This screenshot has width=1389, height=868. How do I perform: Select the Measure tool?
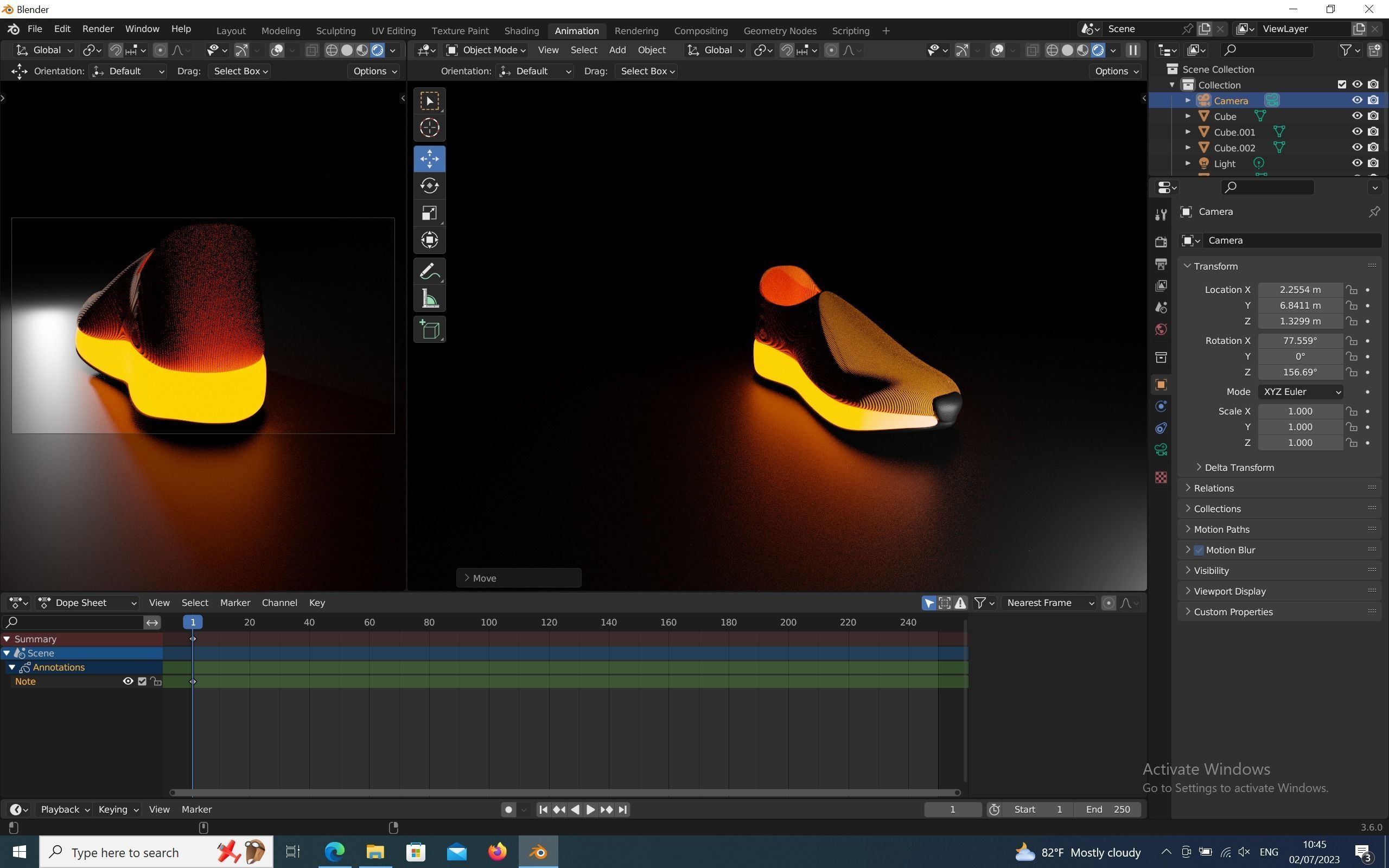click(x=429, y=298)
